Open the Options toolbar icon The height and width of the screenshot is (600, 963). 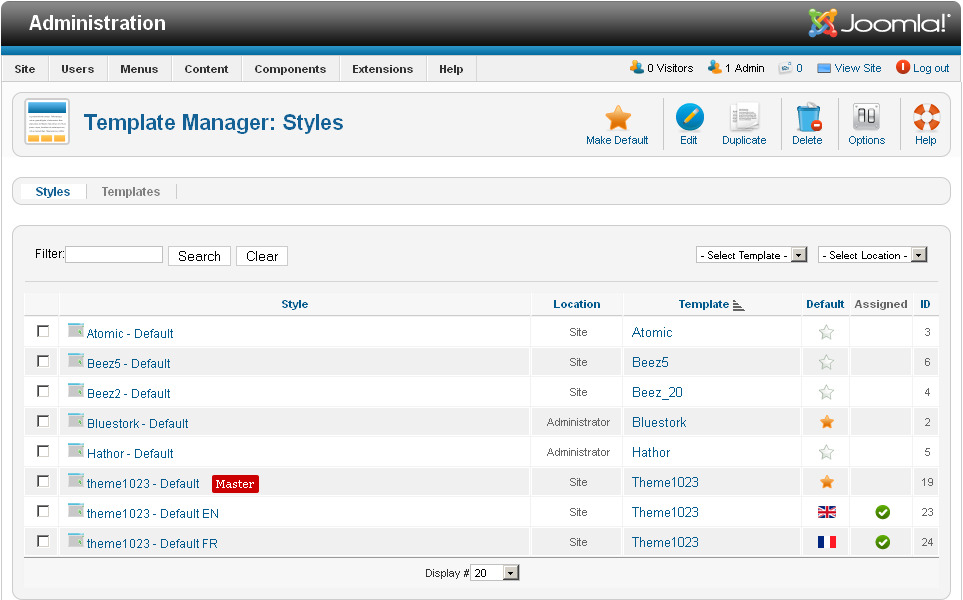pos(866,117)
